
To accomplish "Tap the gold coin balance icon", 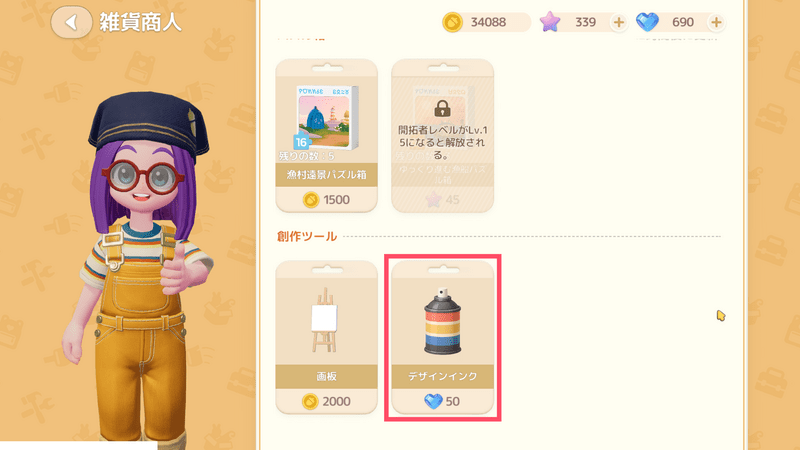I will tap(453, 22).
